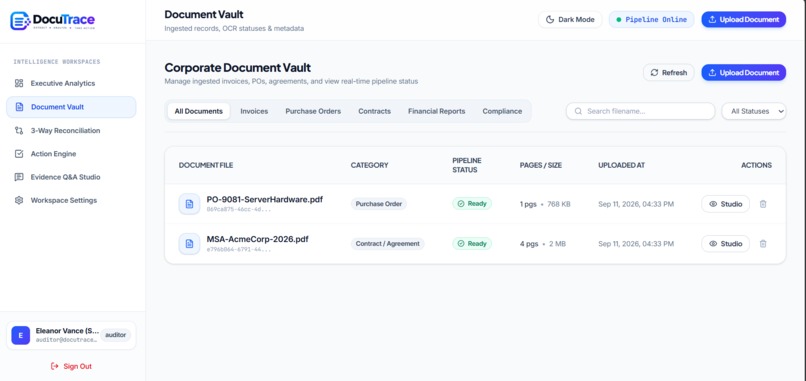Screen dimensions: 806x381
Task: Open 3-Way Reconciliation workspace
Action: tap(71, 131)
